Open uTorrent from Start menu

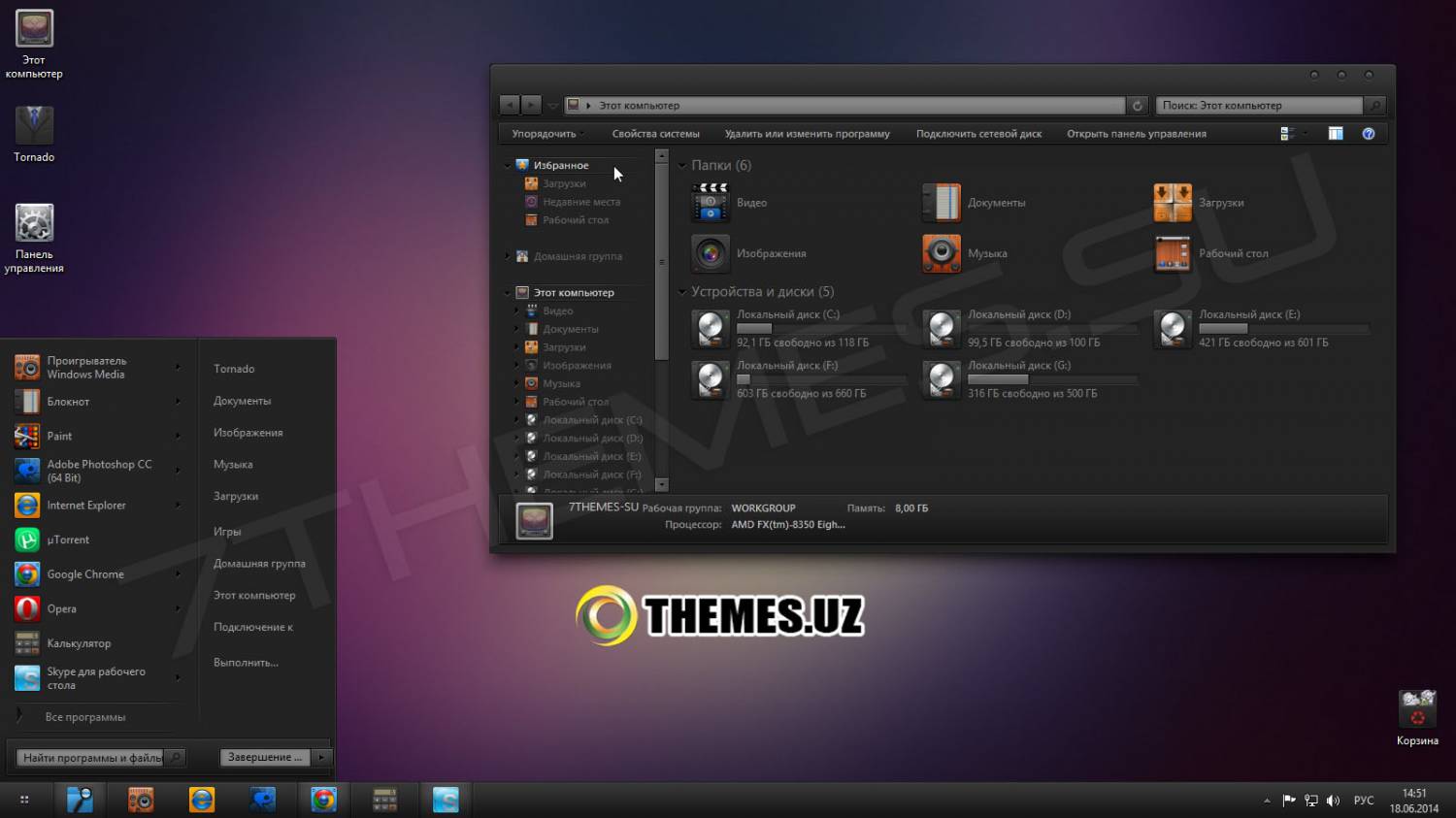pyautogui.click(x=68, y=540)
